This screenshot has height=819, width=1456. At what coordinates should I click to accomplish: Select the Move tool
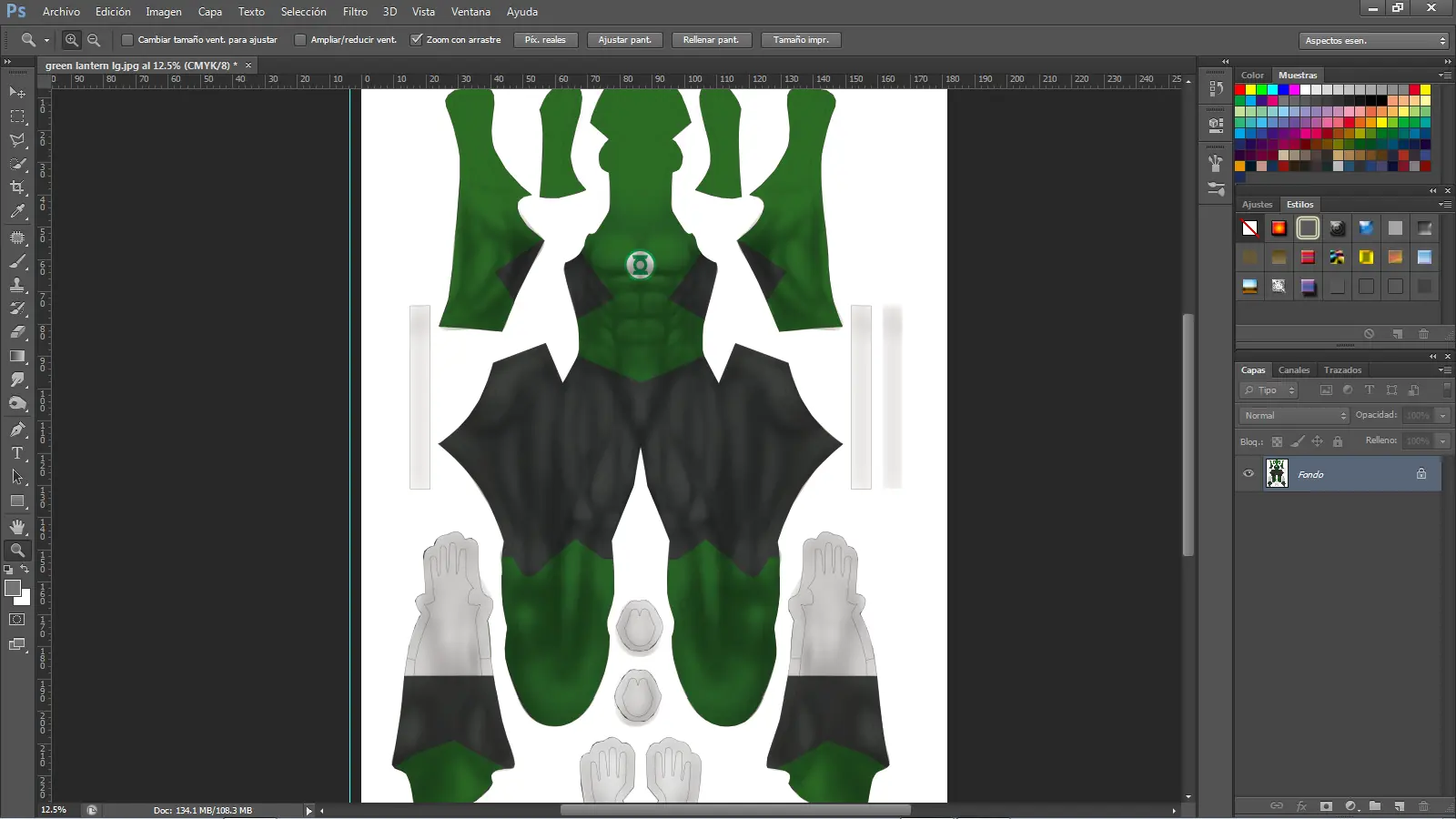point(17,93)
